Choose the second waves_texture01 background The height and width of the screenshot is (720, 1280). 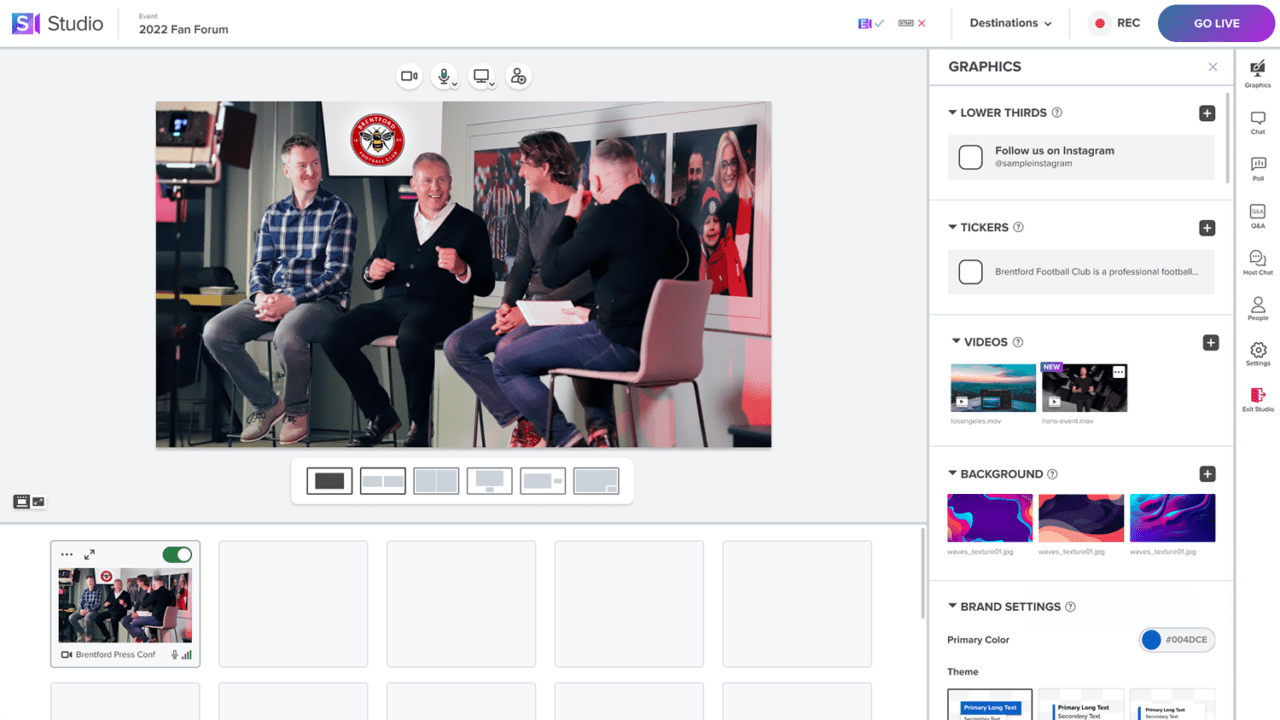(1081, 518)
